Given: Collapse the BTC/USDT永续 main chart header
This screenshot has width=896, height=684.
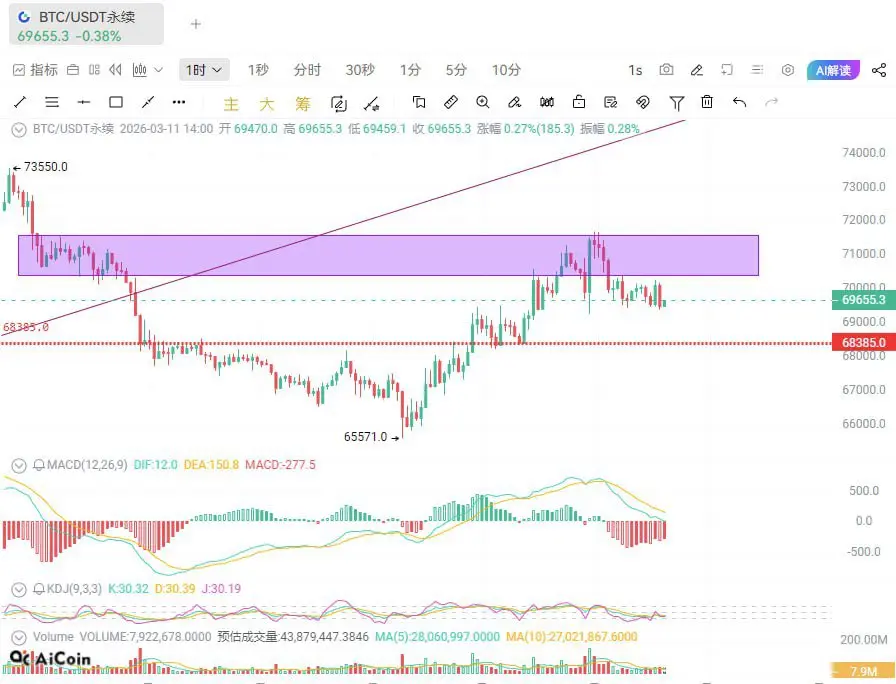Looking at the screenshot, I should tap(19, 130).
